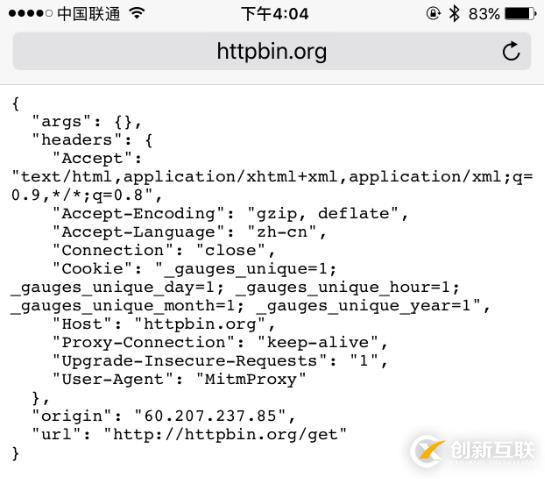The width and height of the screenshot is (545, 479).
Task: Click the http://httpbin.org/get url text
Action: coord(225,435)
